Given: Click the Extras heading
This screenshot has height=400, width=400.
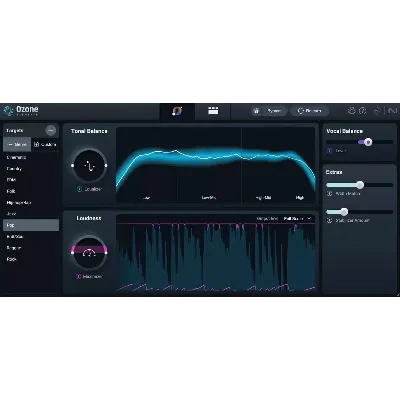Looking at the screenshot, I should (334, 172).
